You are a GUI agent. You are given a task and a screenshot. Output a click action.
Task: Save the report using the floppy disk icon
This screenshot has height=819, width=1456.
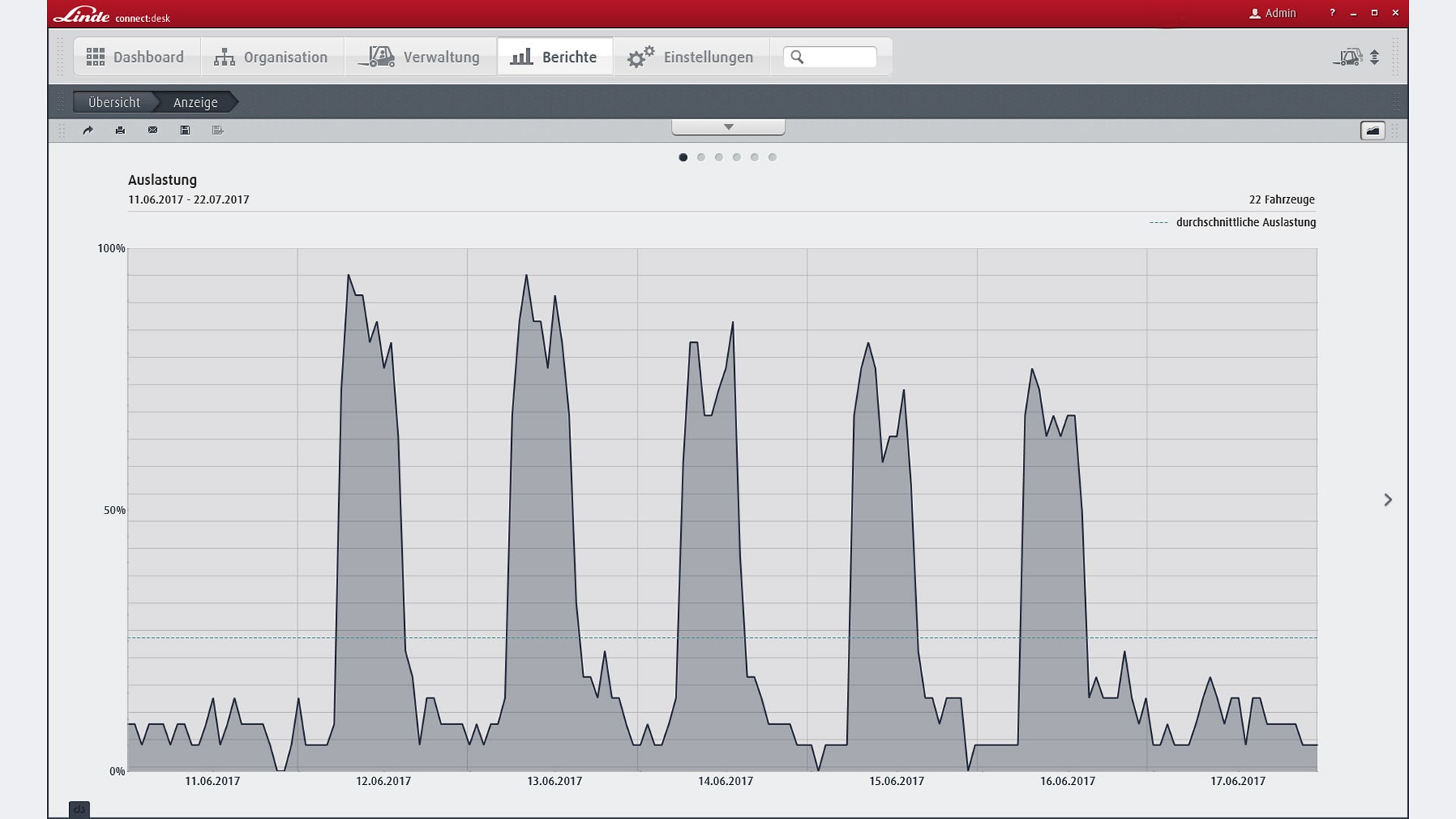(x=185, y=130)
